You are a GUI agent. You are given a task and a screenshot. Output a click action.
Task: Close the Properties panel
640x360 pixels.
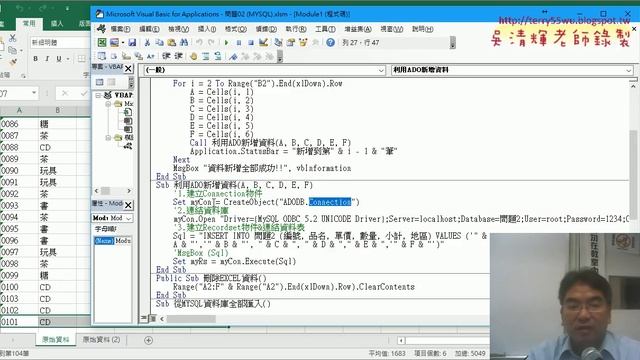pyautogui.click(x=128, y=204)
